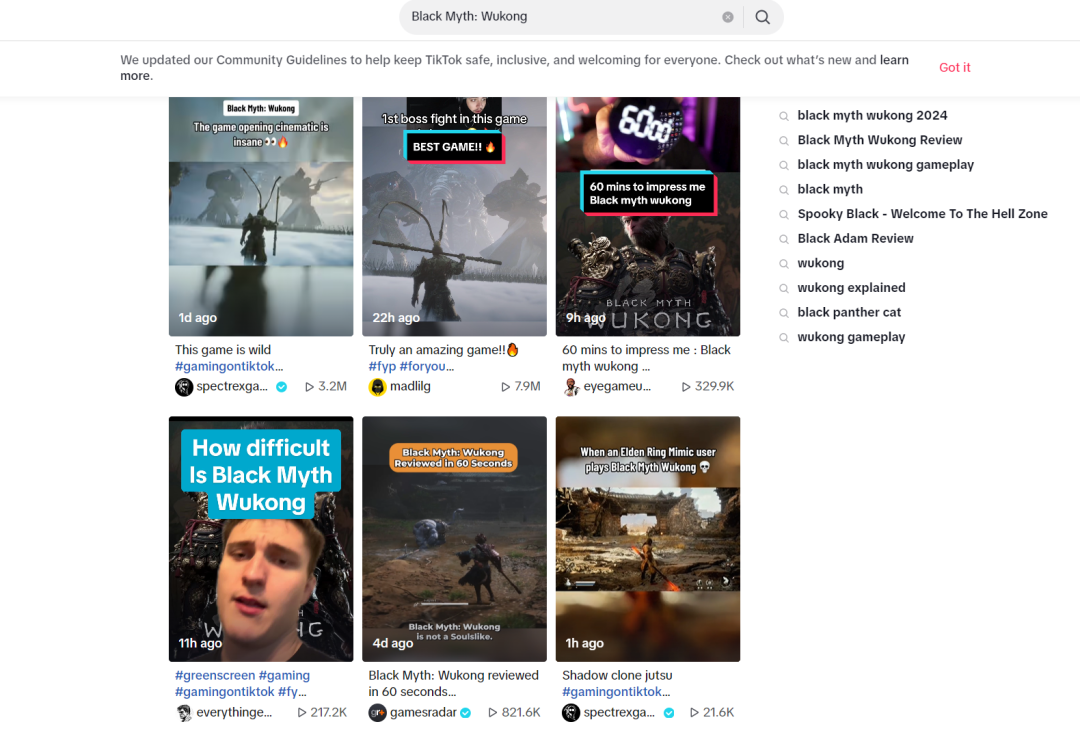This screenshot has width=1080, height=735.
Task: Click verified badge beside spectrexga with 3.2M views
Action: 282,387
